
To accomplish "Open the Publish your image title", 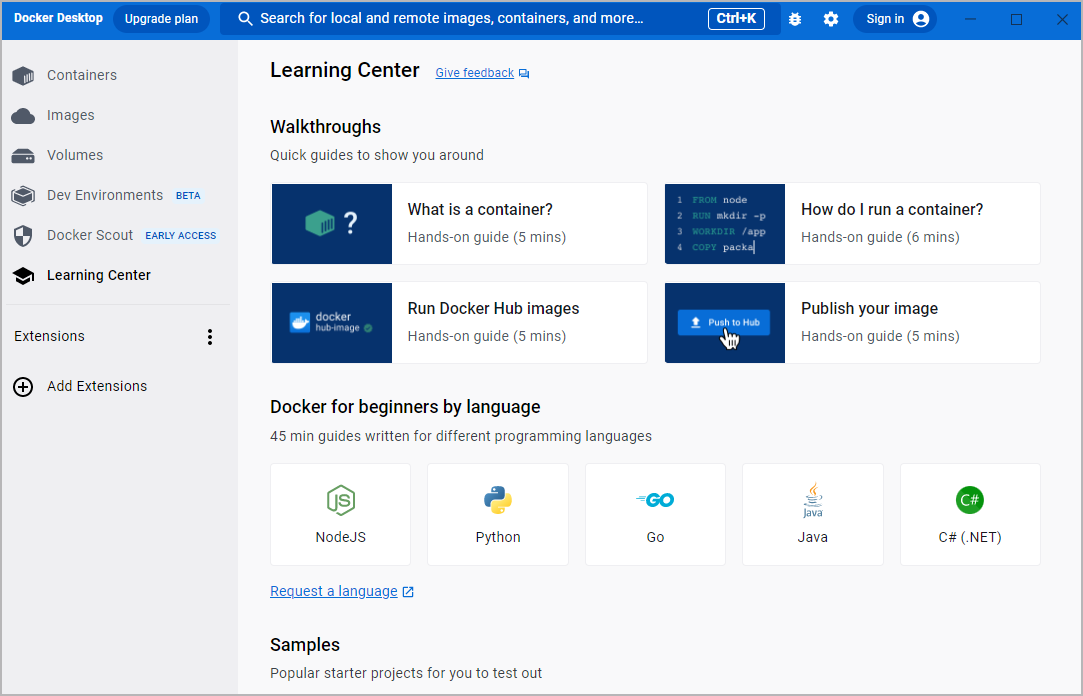I will tap(870, 309).
